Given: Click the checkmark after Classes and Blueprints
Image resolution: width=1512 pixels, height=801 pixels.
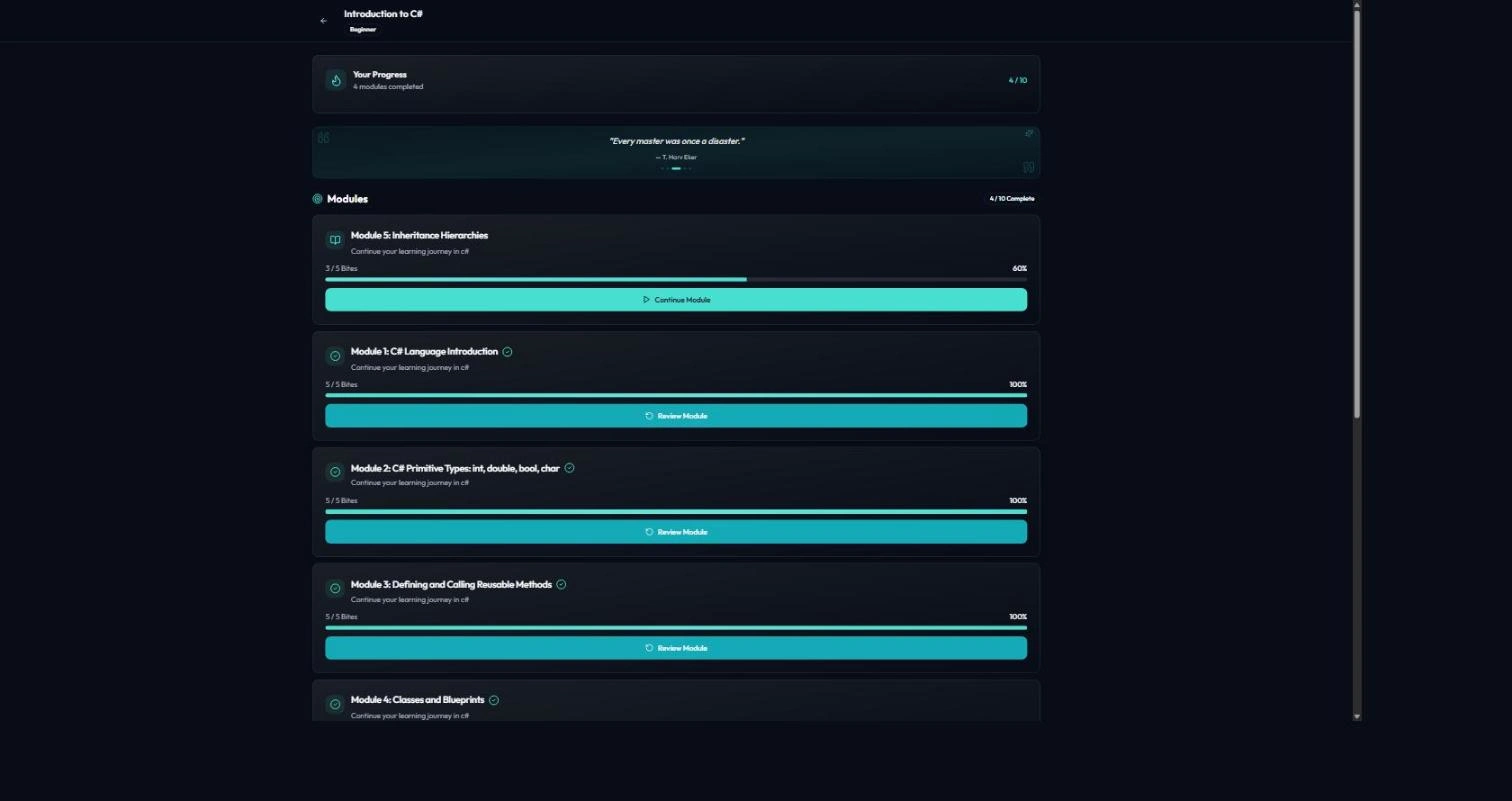Looking at the screenshot, I should point(494,701).
